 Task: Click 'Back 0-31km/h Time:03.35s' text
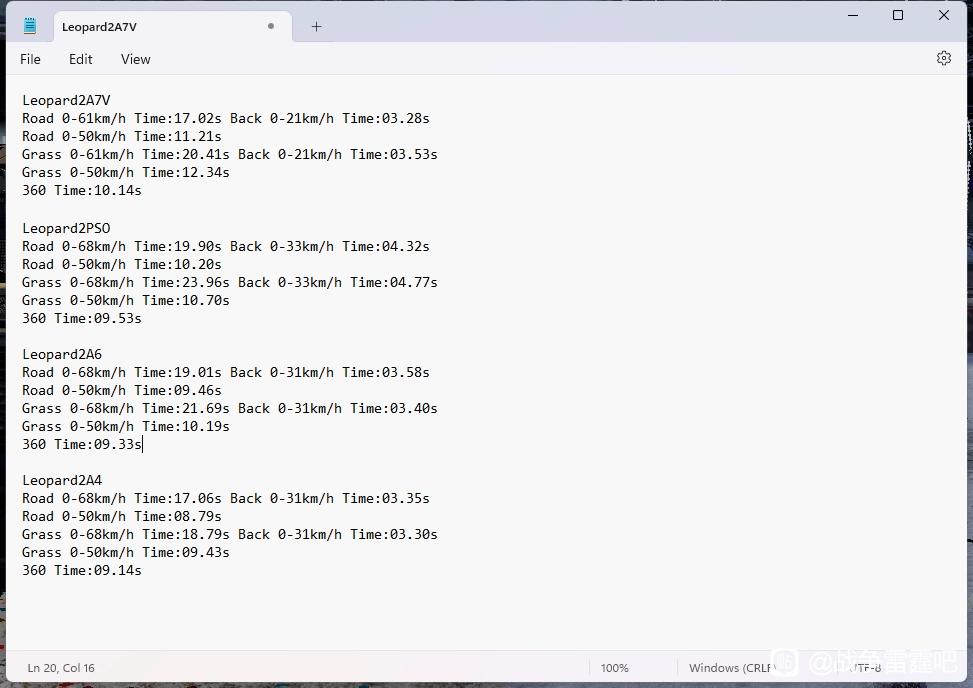[x=330, y=498]
